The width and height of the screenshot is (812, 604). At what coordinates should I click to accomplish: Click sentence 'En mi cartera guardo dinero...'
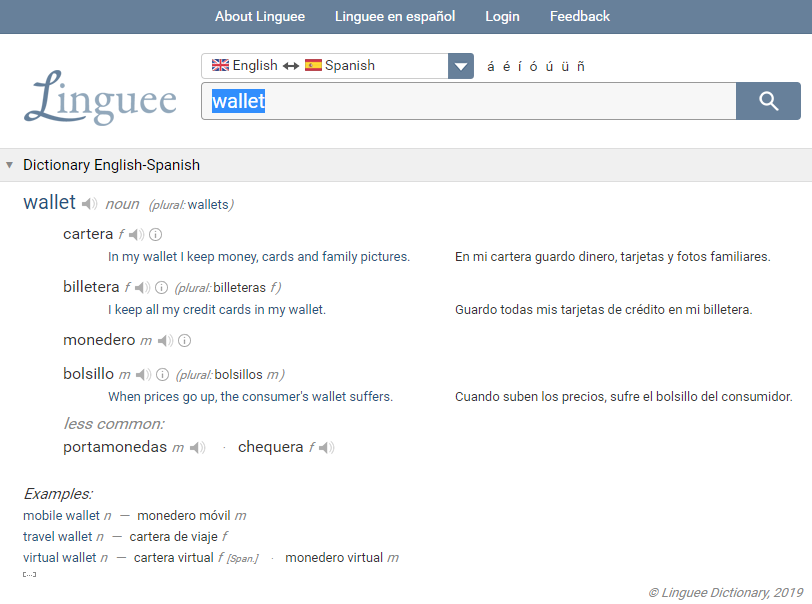(613, 257)
